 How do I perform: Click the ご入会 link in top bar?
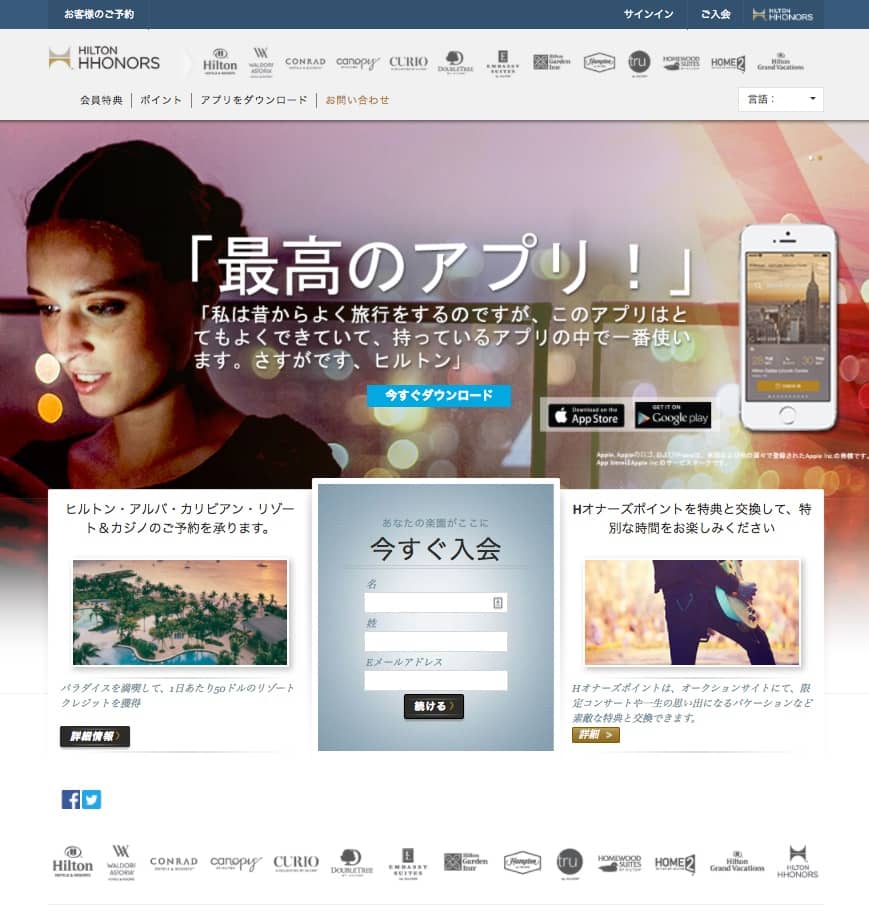(x=716, y=14)
